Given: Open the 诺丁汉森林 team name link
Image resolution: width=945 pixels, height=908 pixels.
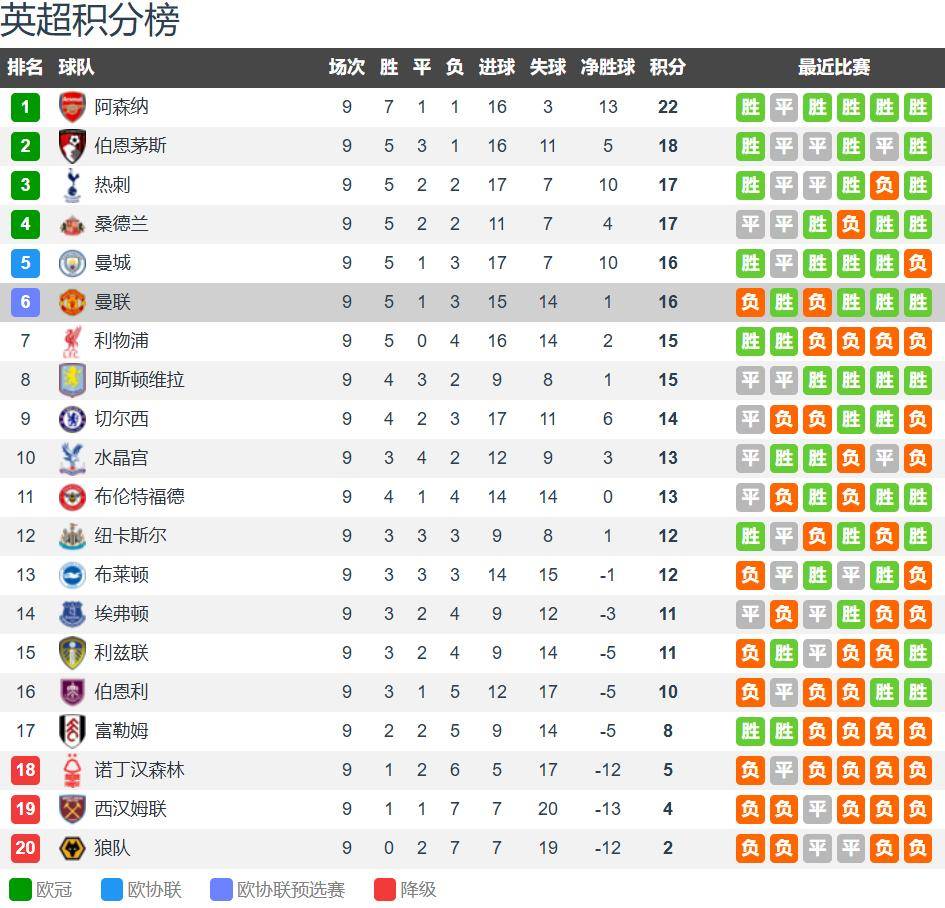Looking at the screenshot, I should click(139, 770).
